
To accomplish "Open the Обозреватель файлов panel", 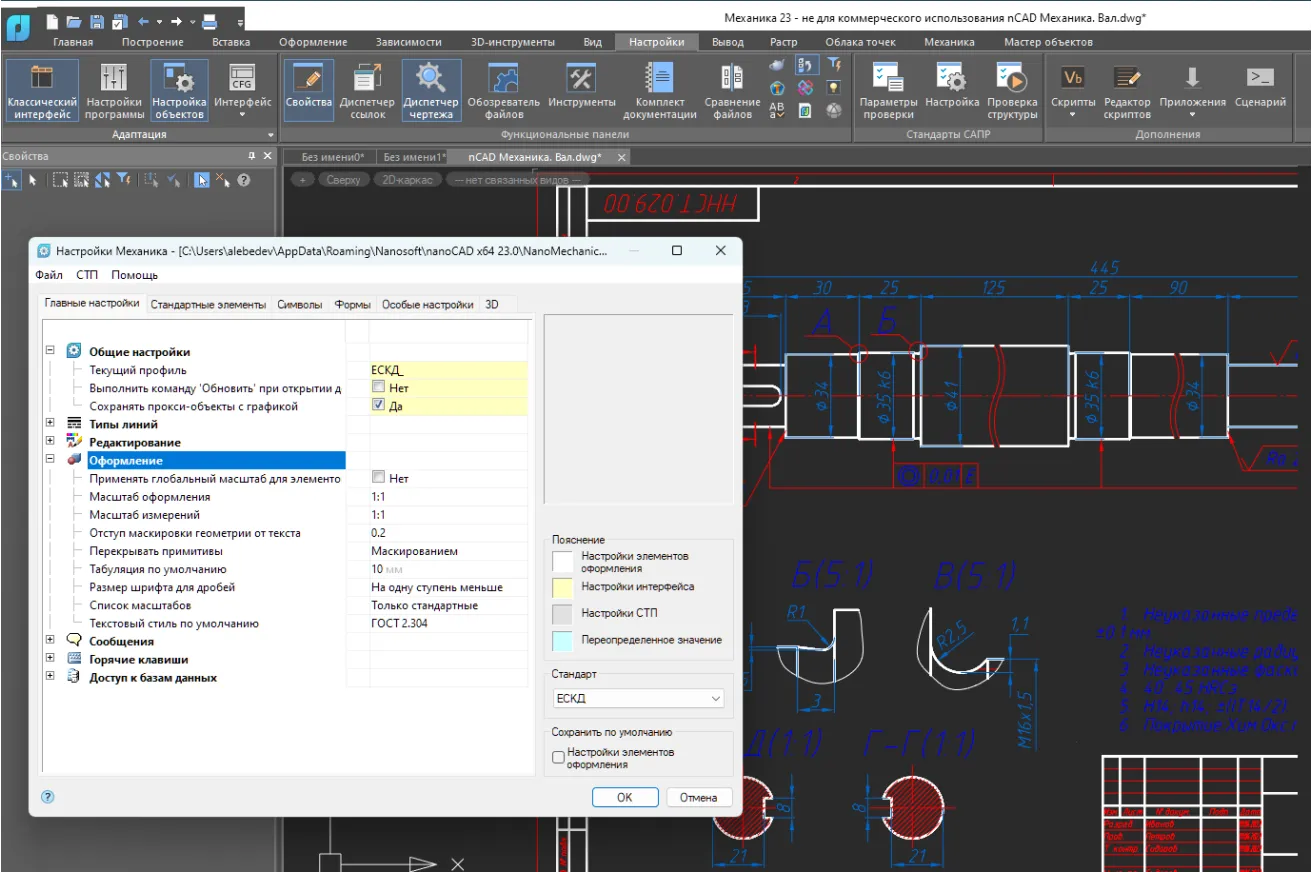I will coord(503,90).
